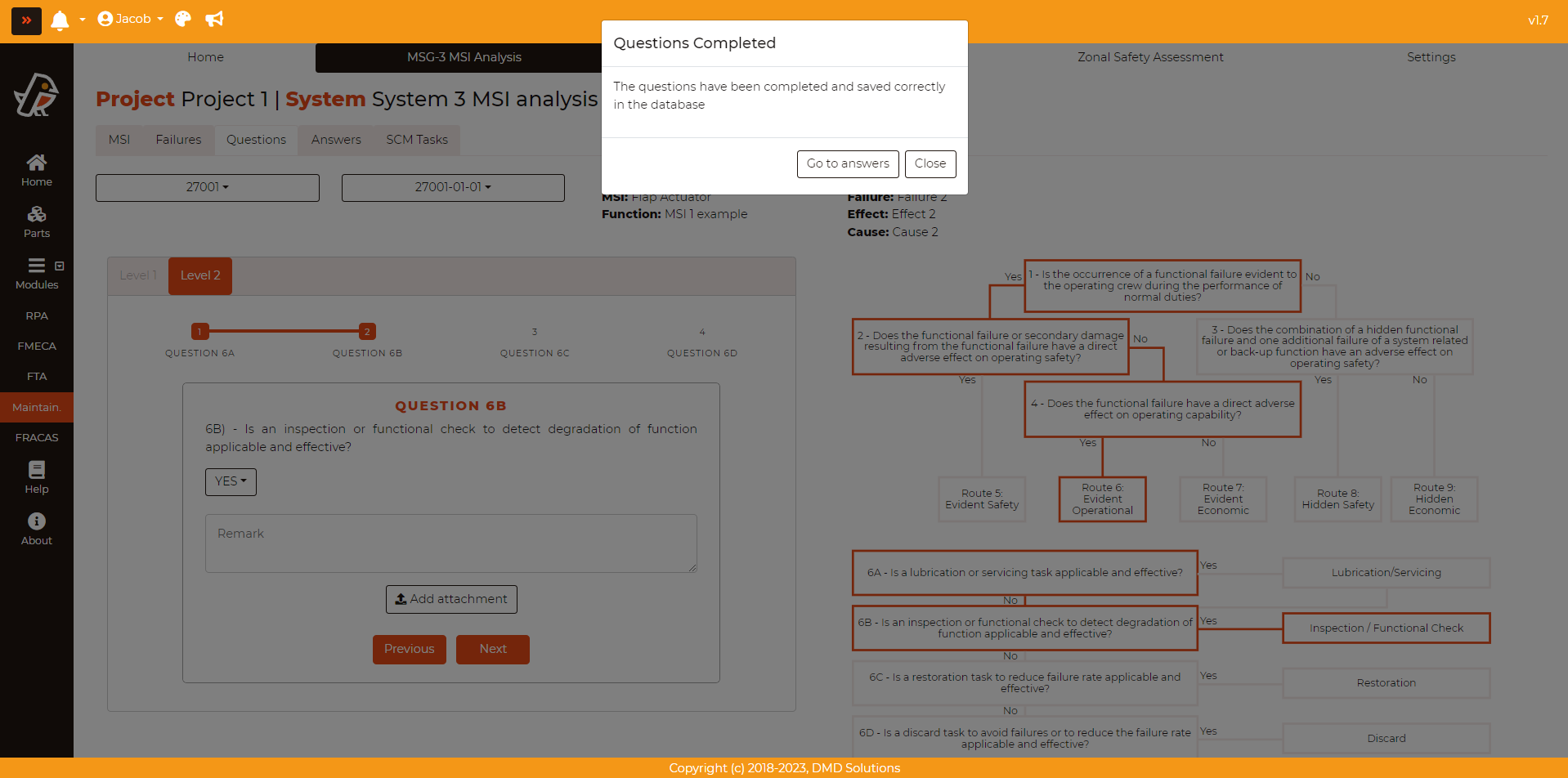Click the Question 6C step marker
This screenshot has width=1568, height=778.
click(535, 332)
